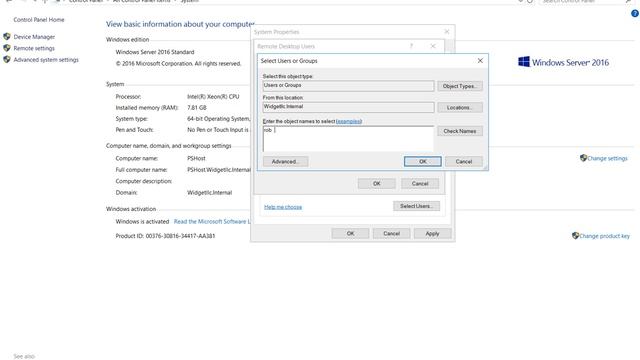This screenshot has width=640, height=360.
Task: Select 'Windows Server 2016 Standard' edition text
Action: 155,52
